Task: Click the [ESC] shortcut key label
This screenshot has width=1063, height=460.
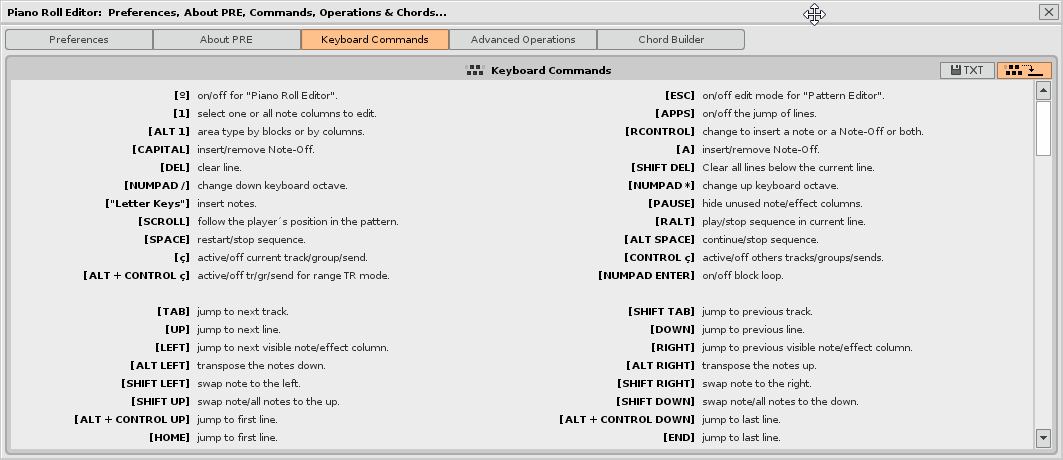Action: 680,96
